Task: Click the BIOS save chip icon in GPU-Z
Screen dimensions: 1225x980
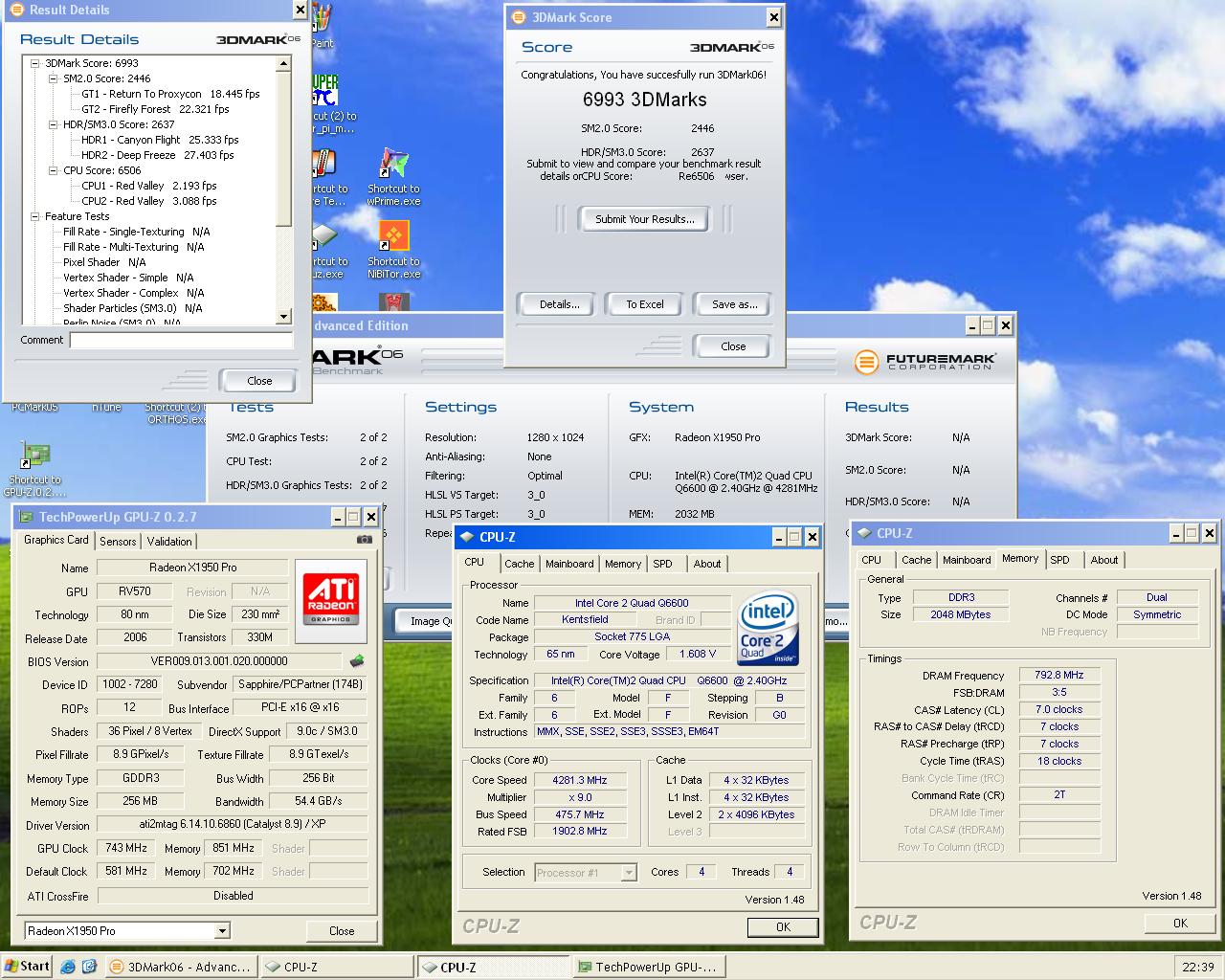Action: pyautogui.click(x=357, y=660)
